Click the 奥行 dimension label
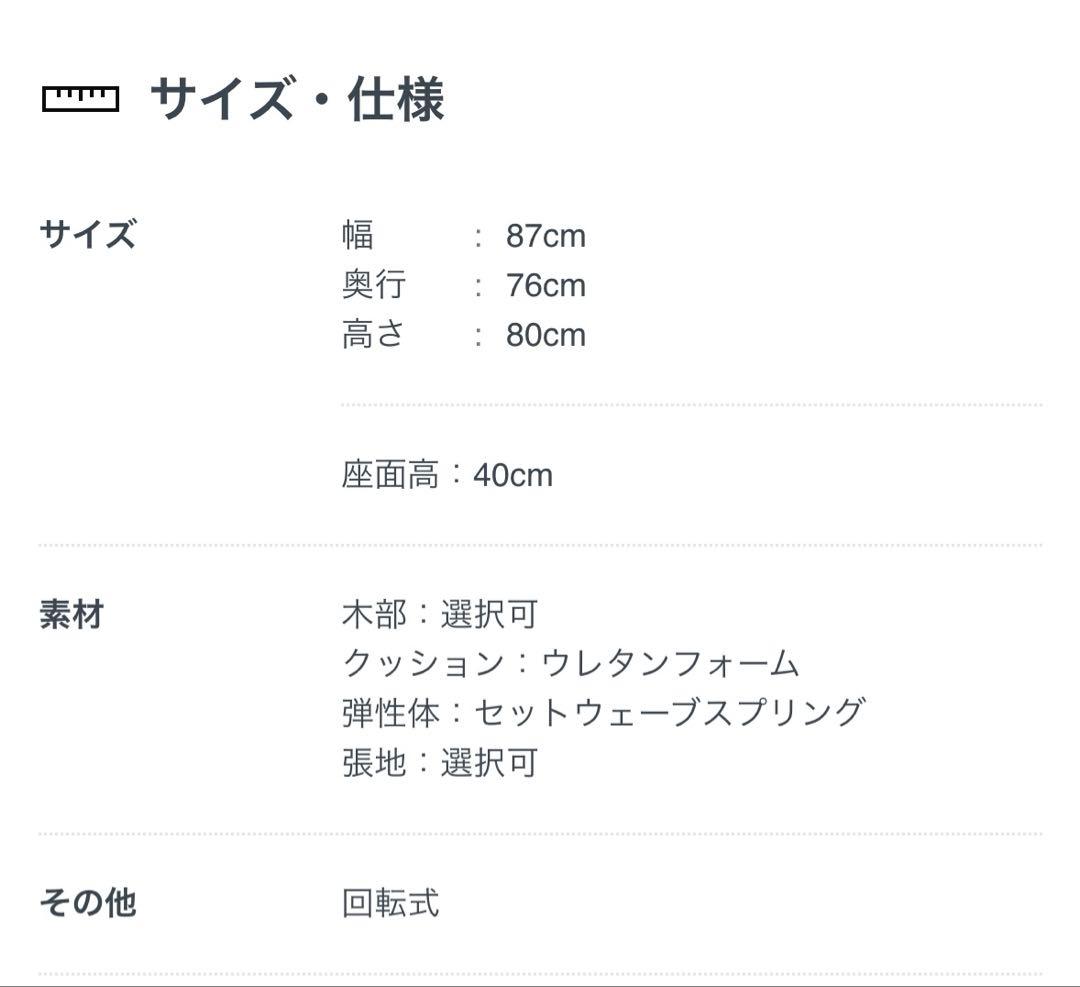Screen dimensions: 1080x987 pos(373,285)
